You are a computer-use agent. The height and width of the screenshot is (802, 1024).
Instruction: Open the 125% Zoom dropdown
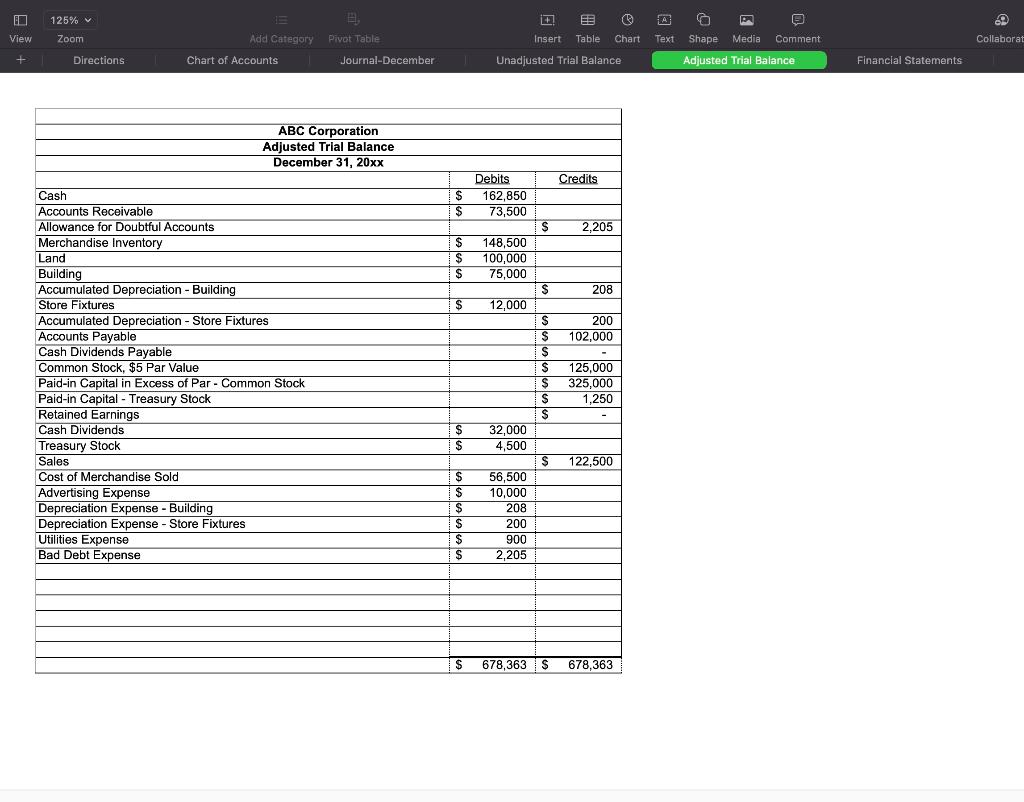69,19
